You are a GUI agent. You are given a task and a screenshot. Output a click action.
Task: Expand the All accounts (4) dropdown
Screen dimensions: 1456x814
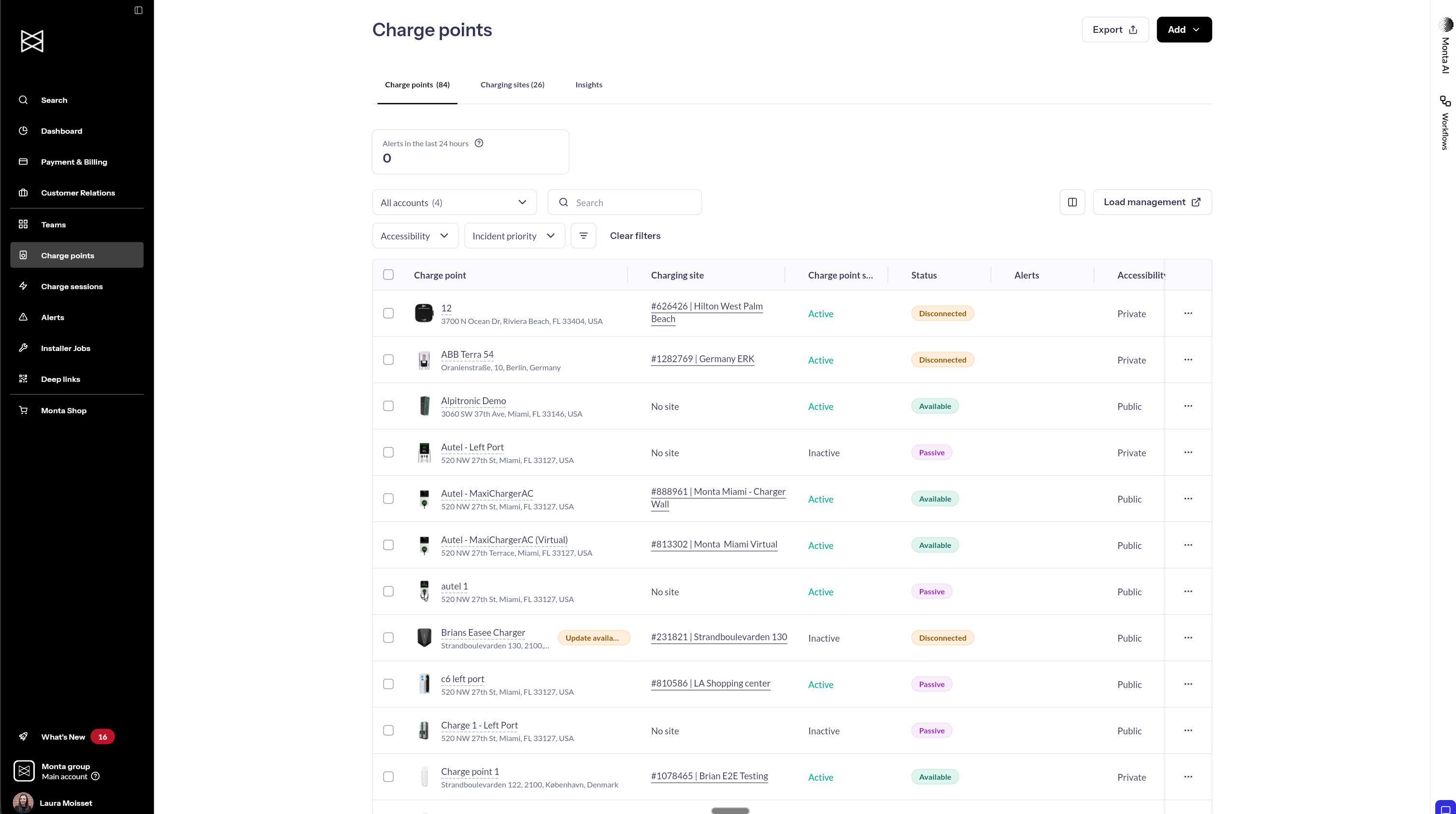(455, 202)
